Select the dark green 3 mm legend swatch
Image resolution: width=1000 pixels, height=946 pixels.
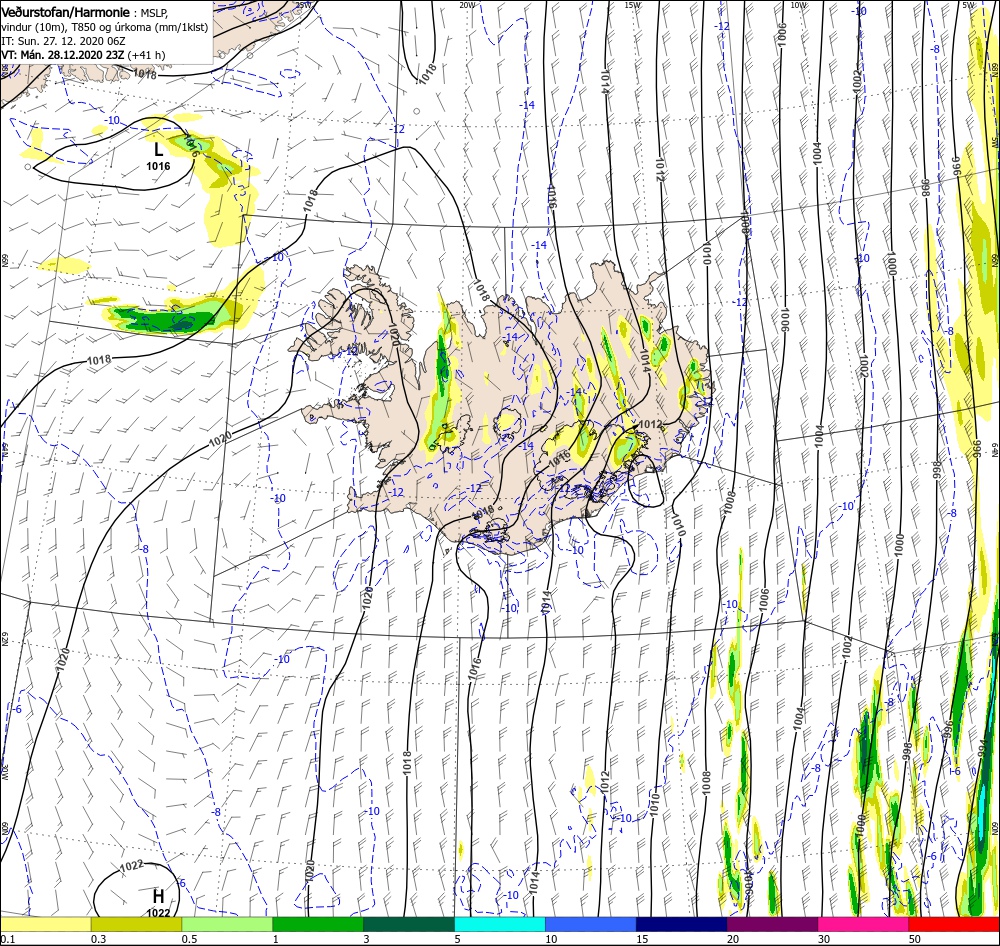pyautogui.click(x=409, y=924)
